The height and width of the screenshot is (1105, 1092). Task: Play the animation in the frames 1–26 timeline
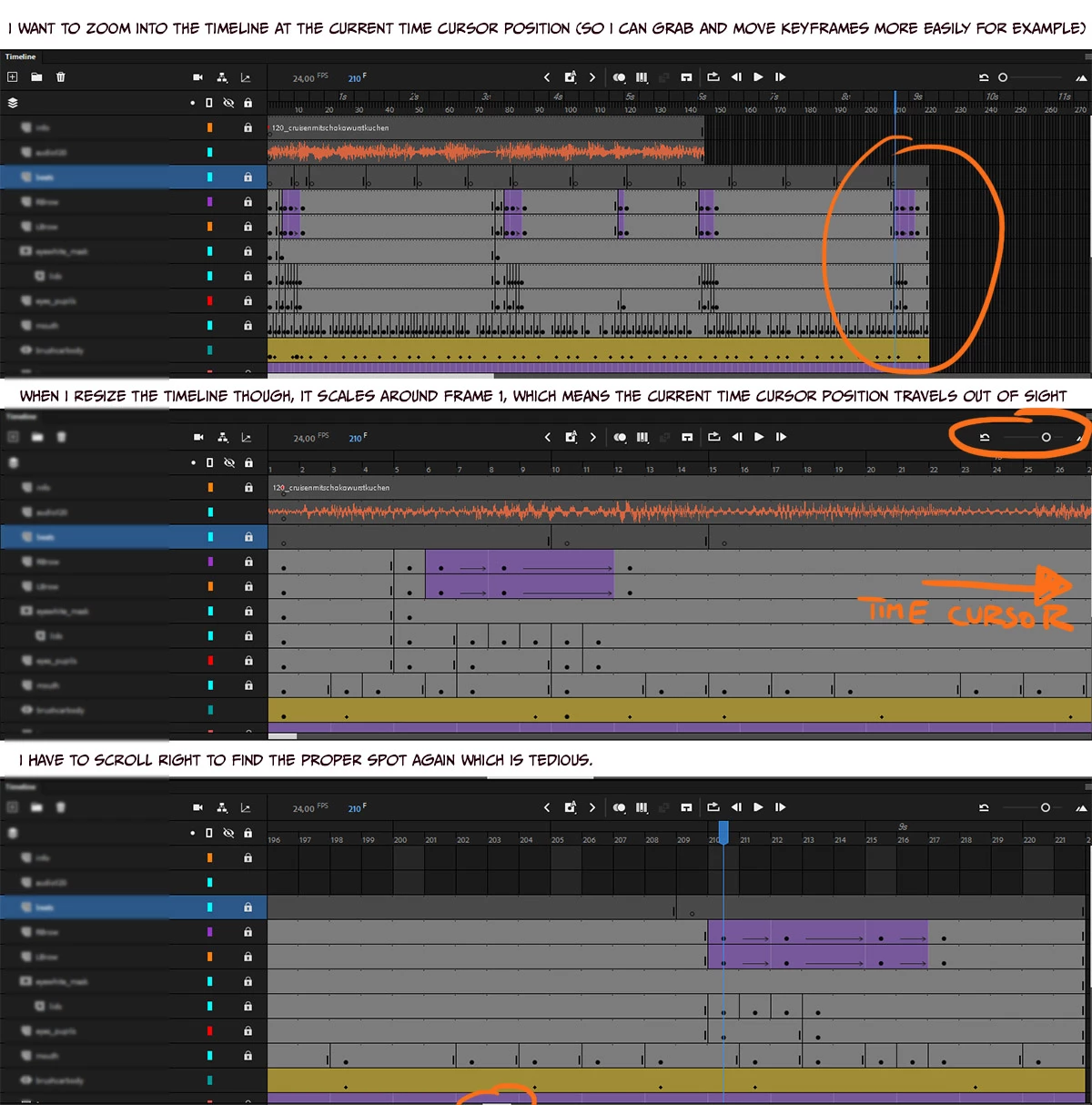click(x=759, y=437)
